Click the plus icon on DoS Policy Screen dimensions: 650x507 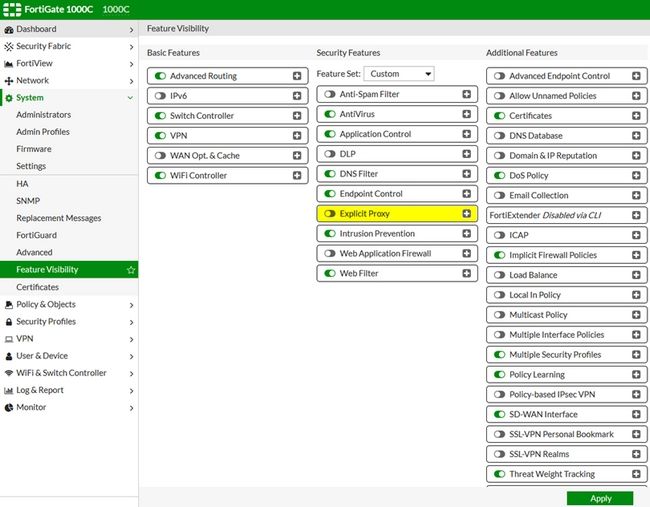tap(636, 175)
